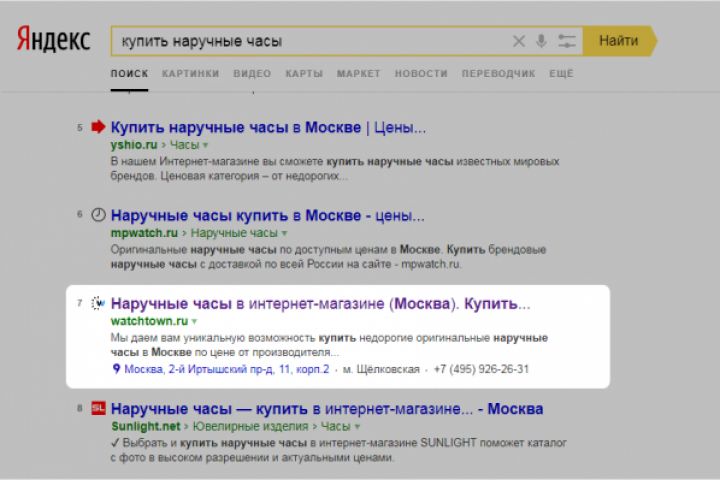Click the yshio.ru red arrow favicon
720x480 pixels.
pyautogui.click(x=98, y=127)
